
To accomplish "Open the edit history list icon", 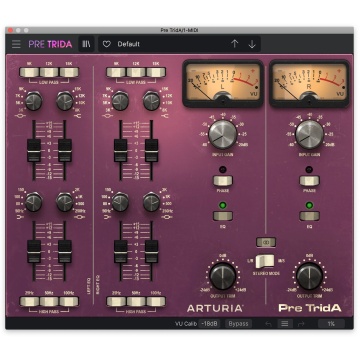I will pos(285,324).
